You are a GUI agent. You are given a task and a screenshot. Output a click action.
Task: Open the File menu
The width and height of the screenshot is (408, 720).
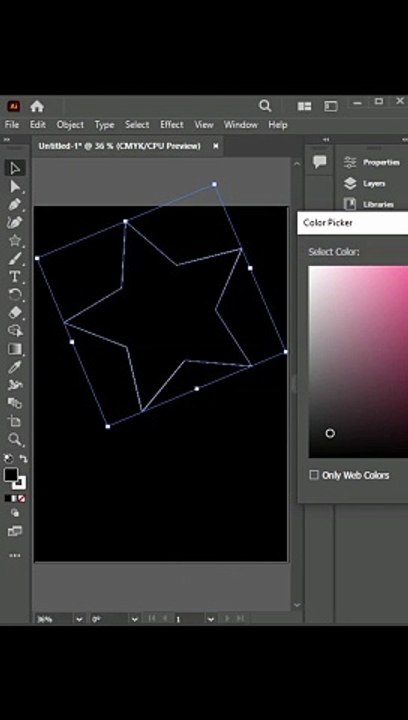click(x=11, y=125)
